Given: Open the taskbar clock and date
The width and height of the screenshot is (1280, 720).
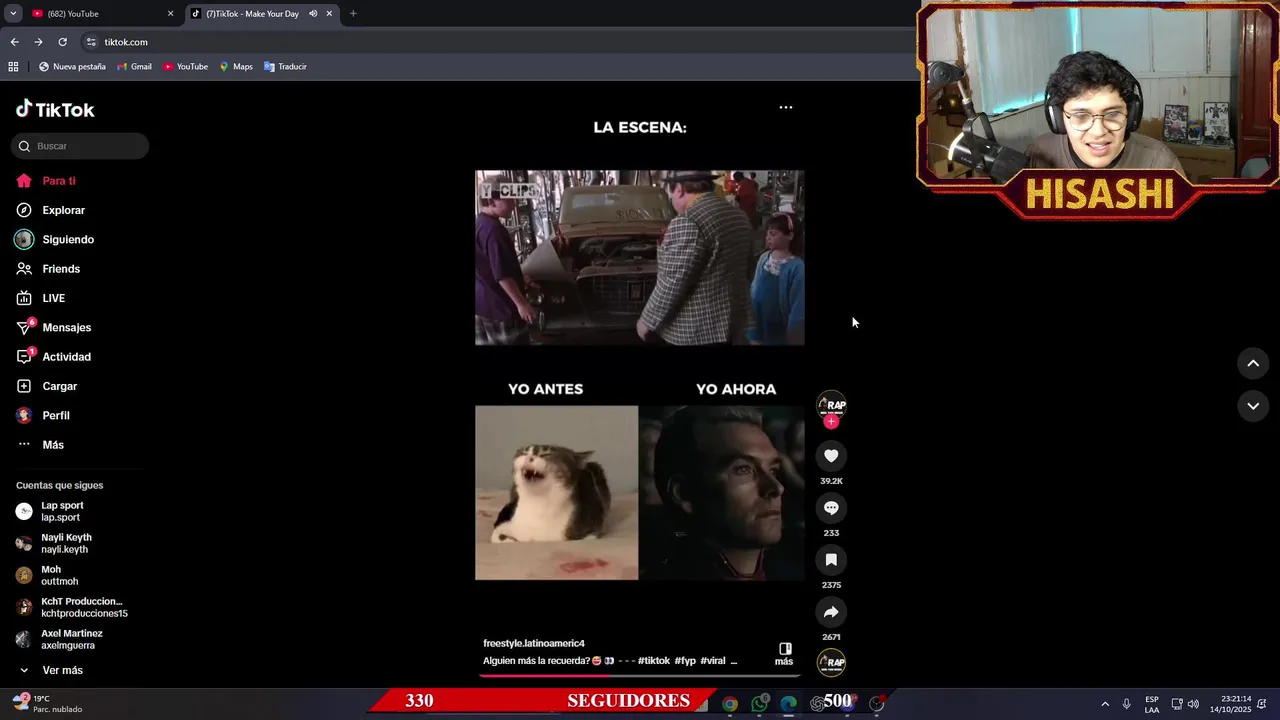Looking at the screenshot, I should (1231, 704).
